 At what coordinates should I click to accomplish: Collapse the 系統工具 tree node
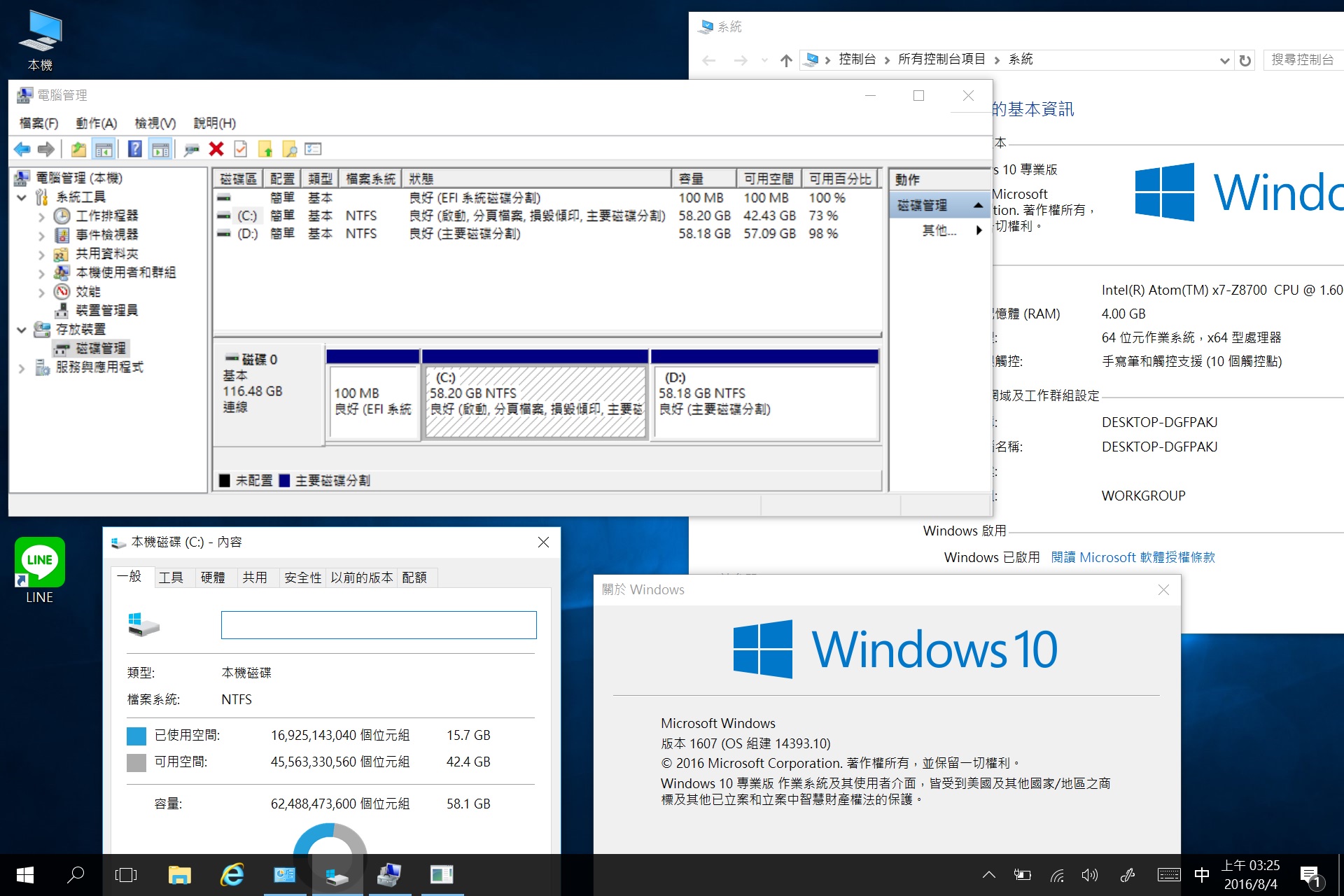pos(22,197)
